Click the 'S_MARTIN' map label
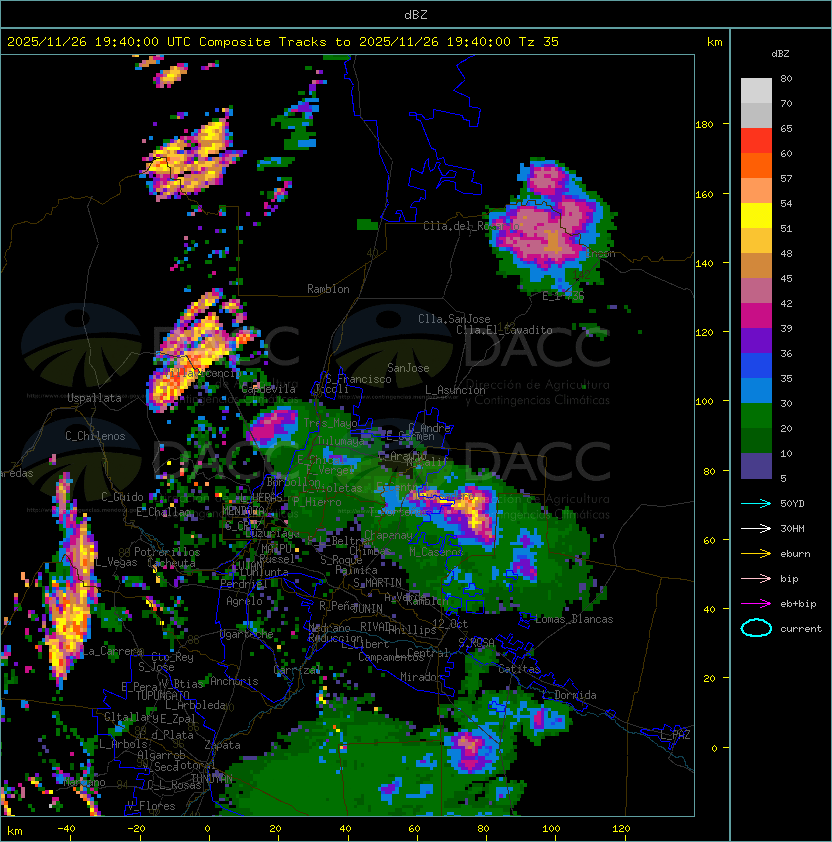This screenshot has height=842, width=832. pos(377,583)
